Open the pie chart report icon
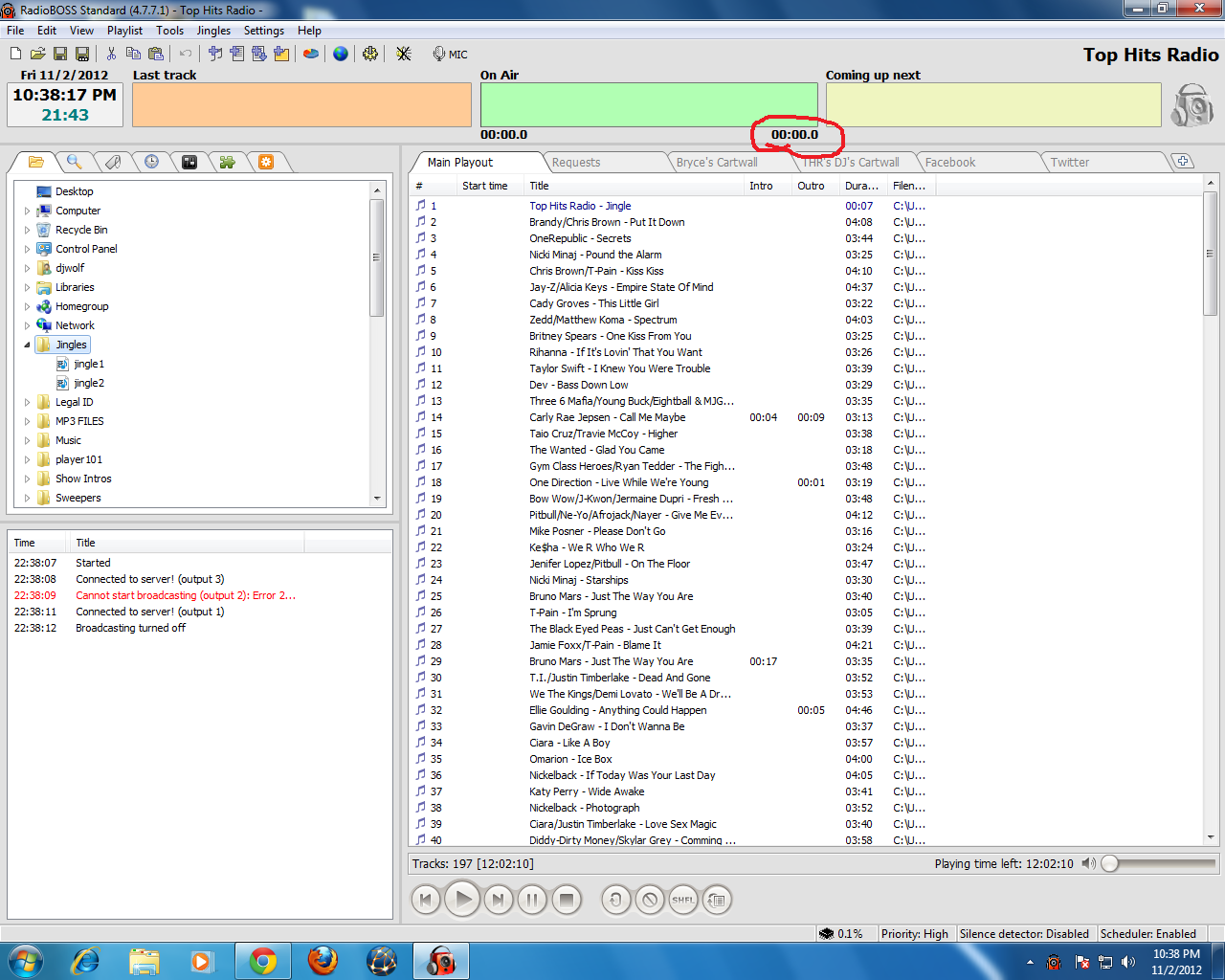This screenshot has height=980, width=1225. tap(311, 55)
